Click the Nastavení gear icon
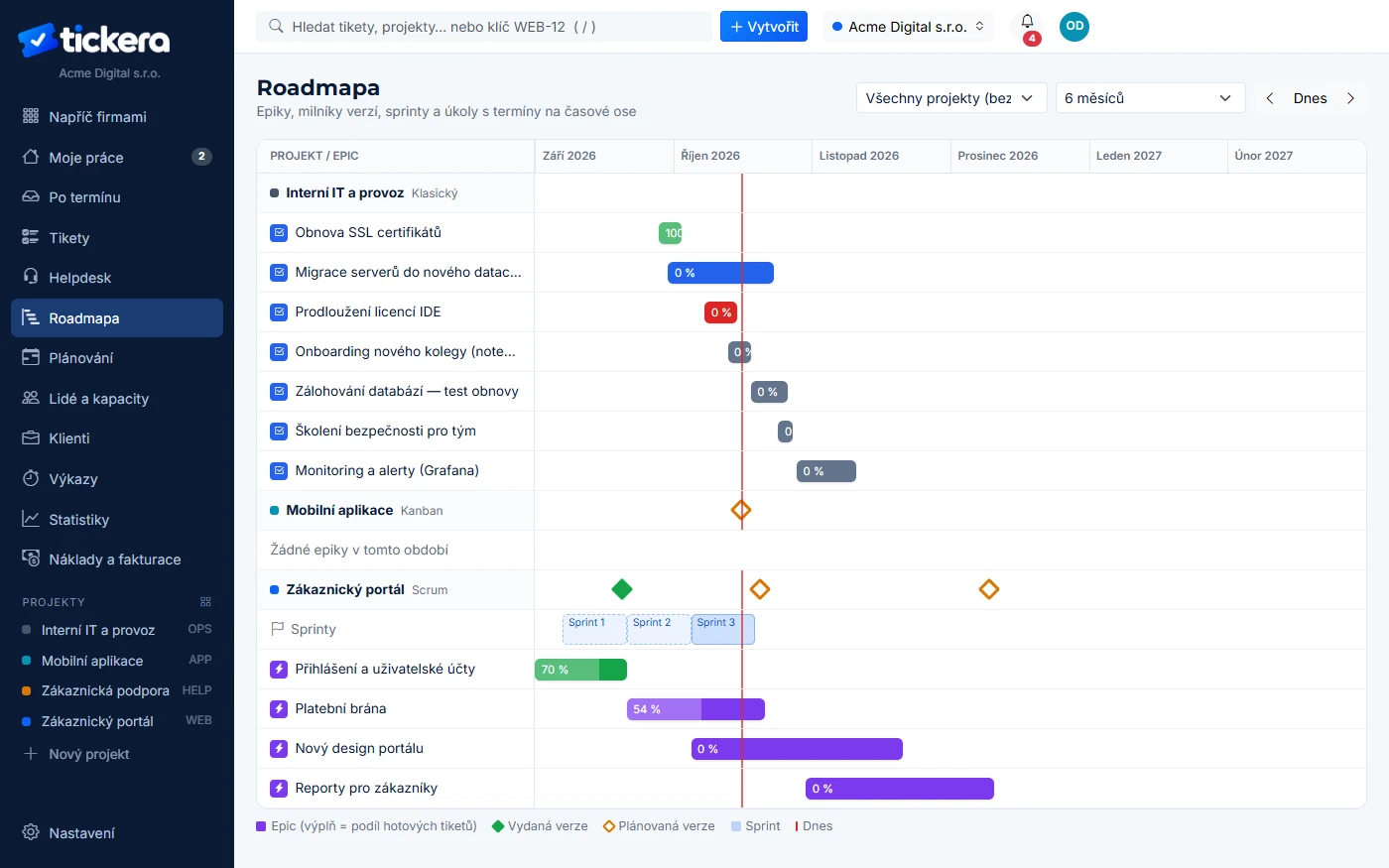The width and height of the screenshot is (1389, 868). pyautogui.click(x=31, y=832)
